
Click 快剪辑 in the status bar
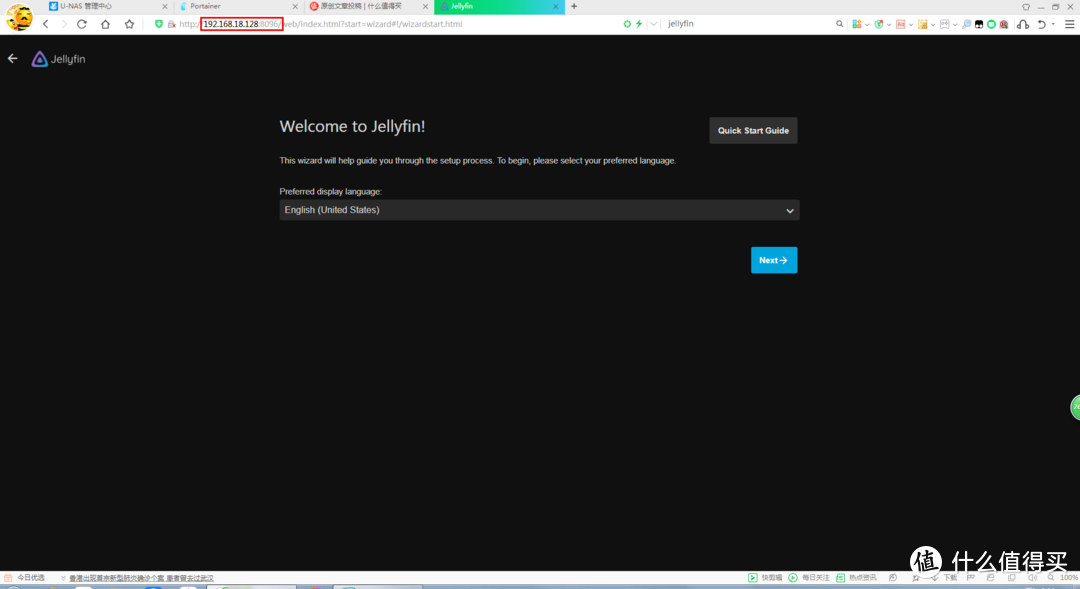765,578
